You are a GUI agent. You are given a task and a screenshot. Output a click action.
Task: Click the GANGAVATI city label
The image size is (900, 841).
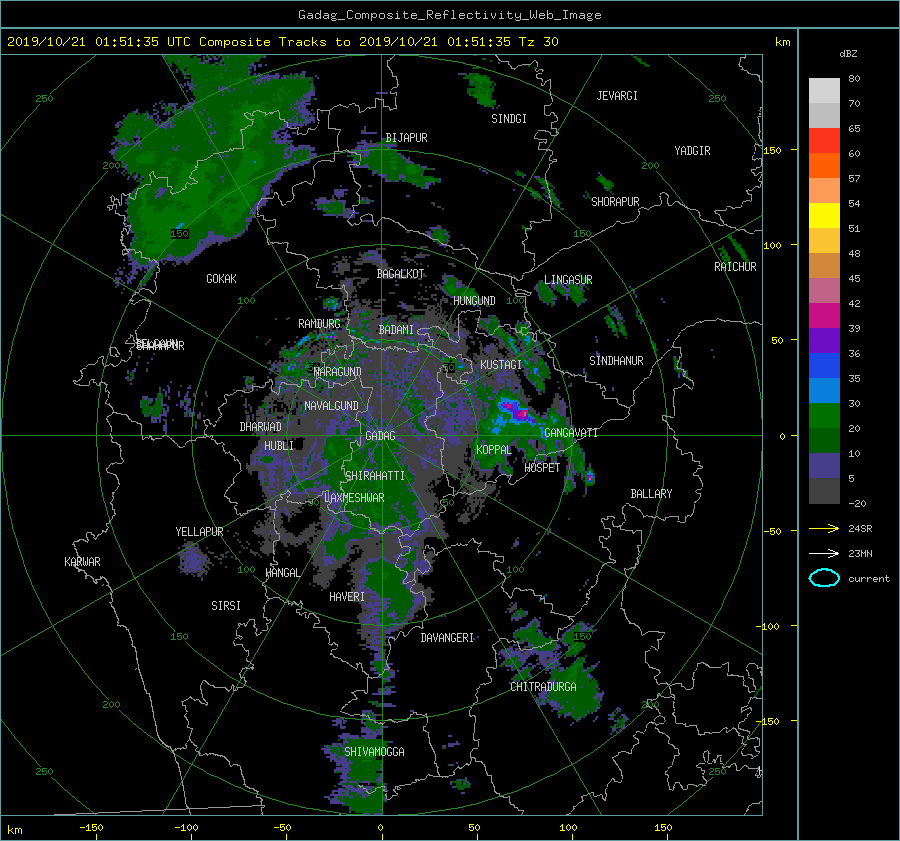(x=571, y=433)
